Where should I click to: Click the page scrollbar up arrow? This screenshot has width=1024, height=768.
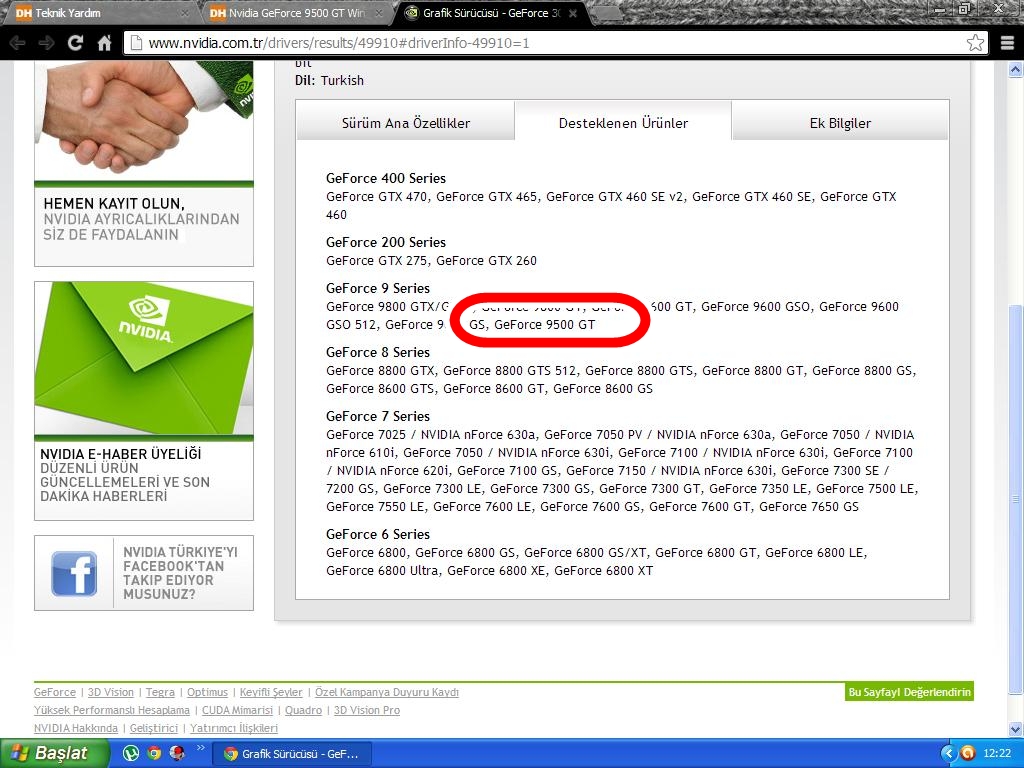1016,69
